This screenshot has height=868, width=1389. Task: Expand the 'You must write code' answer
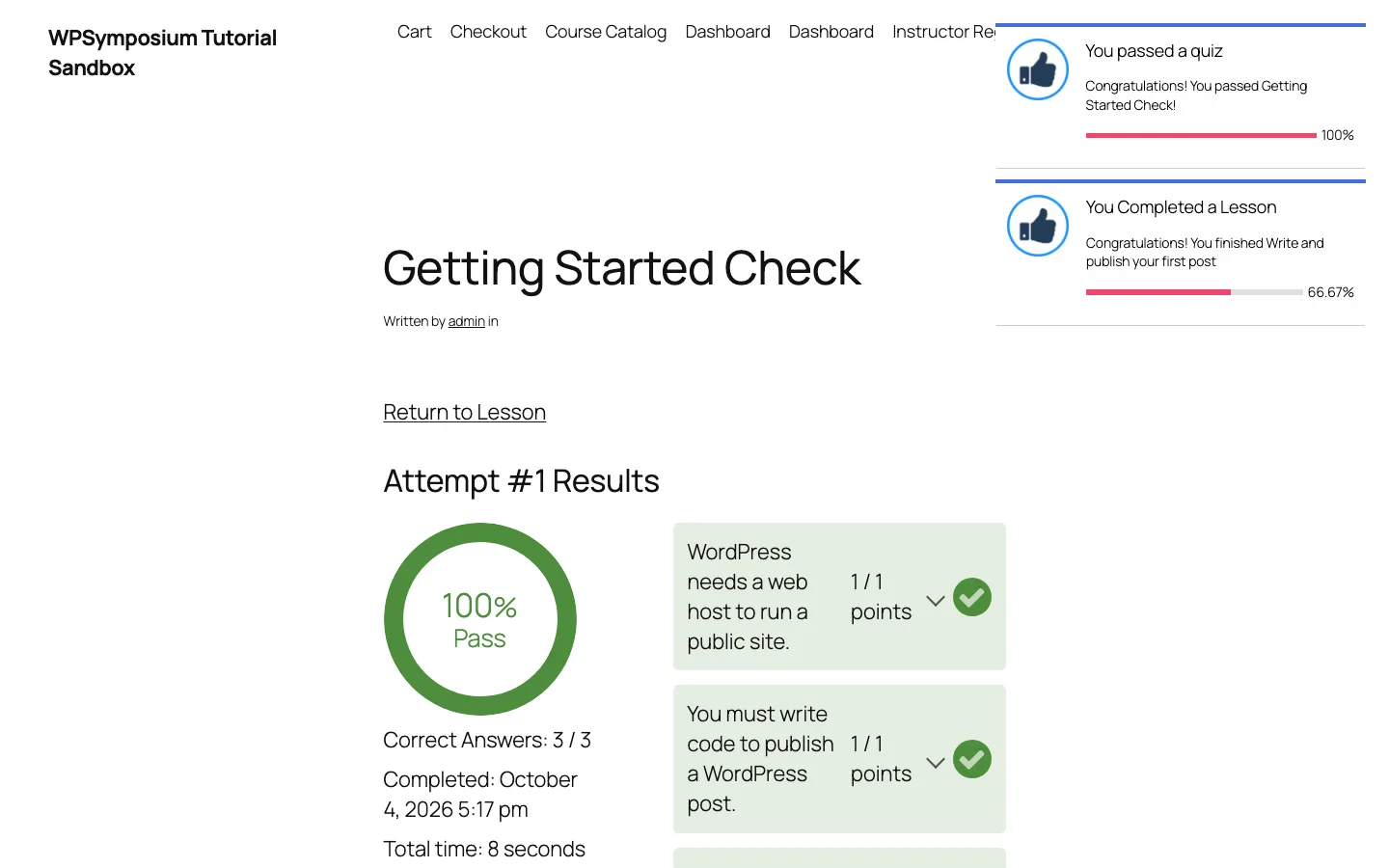(935, 762)
